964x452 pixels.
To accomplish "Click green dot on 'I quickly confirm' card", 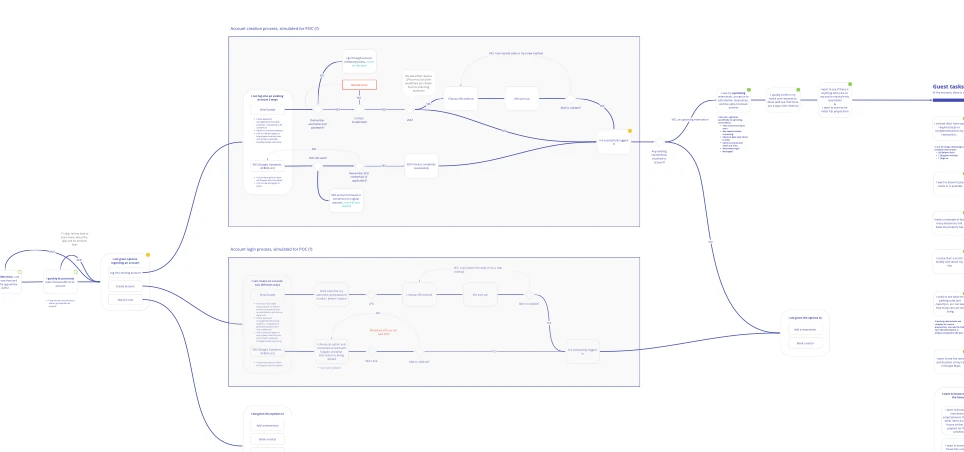I will pos(799,90).
